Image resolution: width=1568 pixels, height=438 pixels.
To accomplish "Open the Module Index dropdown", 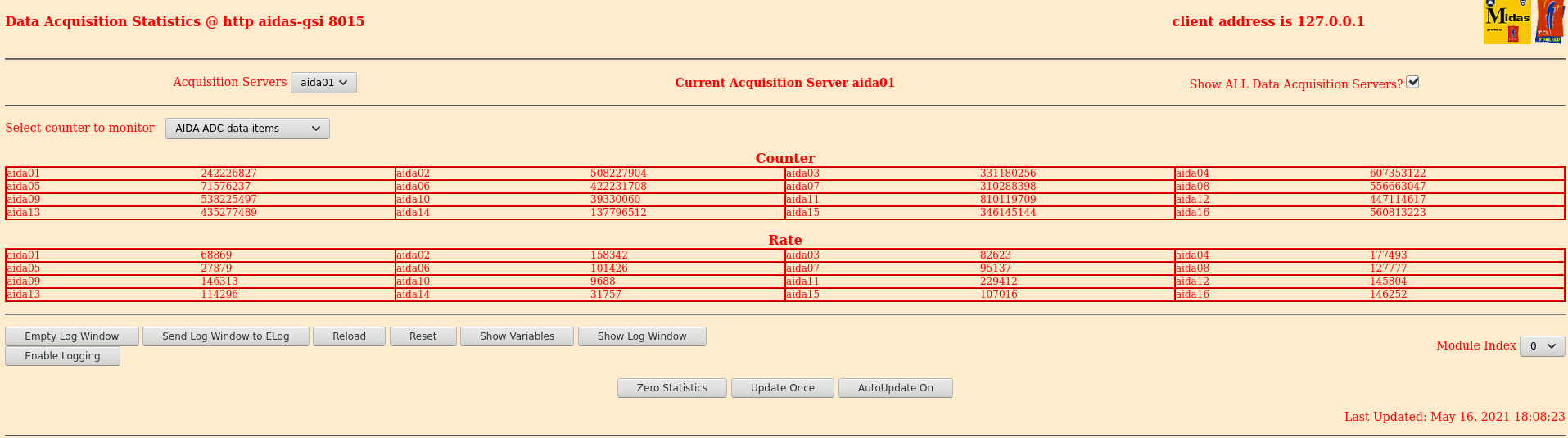I will [1542, 346].
